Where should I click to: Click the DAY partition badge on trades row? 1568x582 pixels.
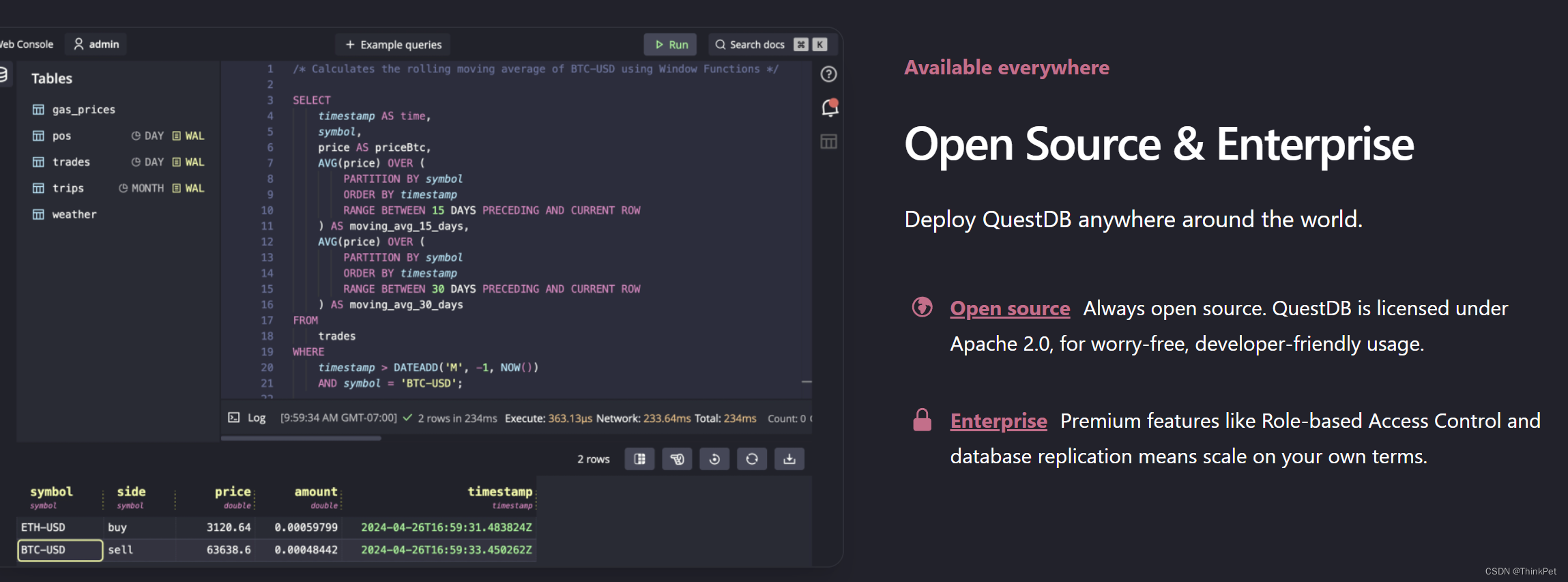coord(147,162)
